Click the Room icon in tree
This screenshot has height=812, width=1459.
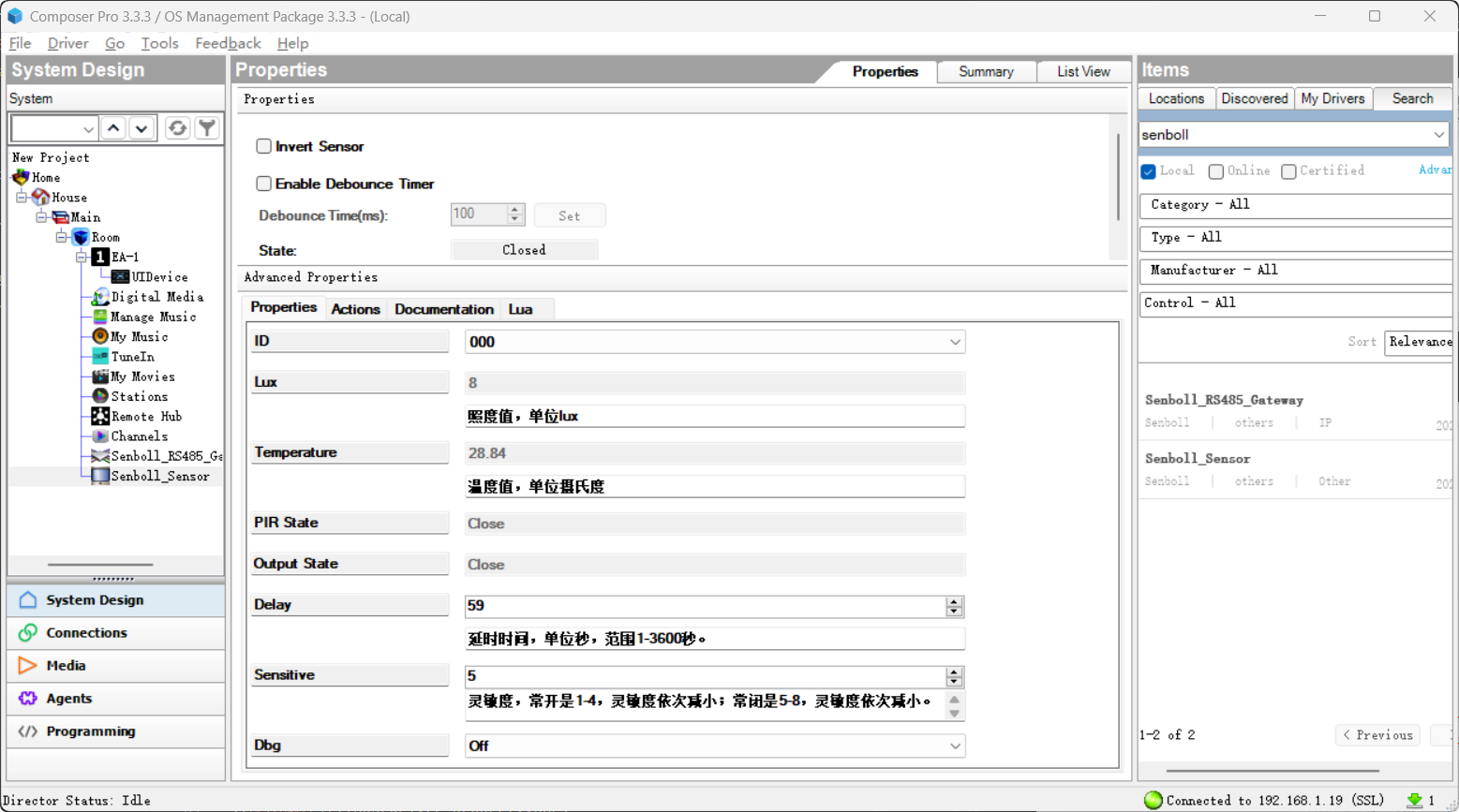[81, 237]
